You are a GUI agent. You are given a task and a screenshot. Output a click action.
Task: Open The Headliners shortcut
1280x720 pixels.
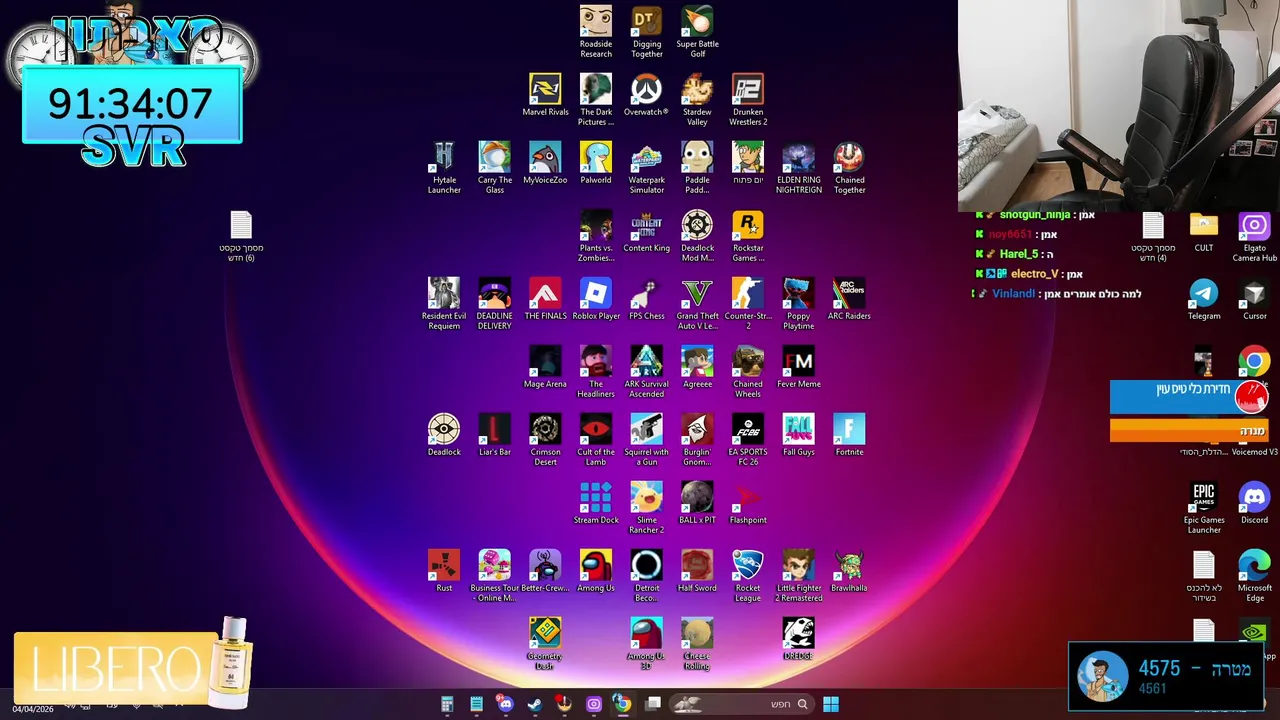[596, 372]
